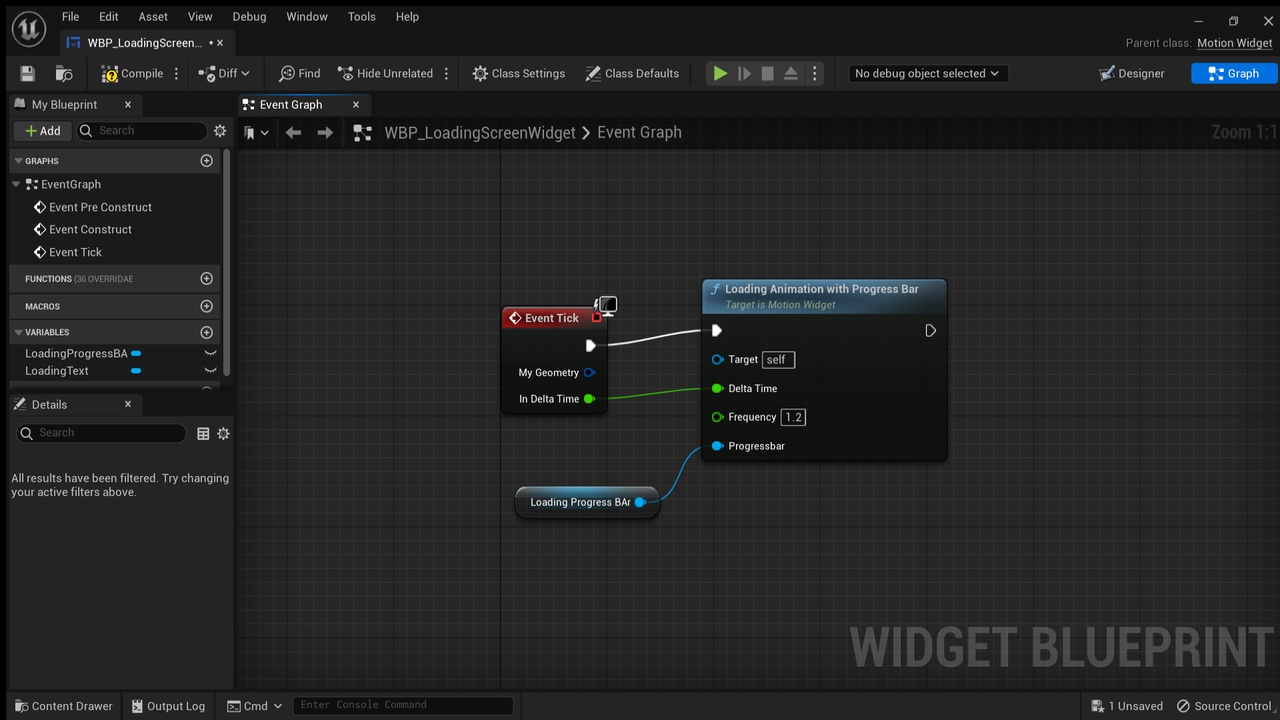1280x720 pixels.
Task: Open the debug object selection dropdown
Action: (x=927, y=73)
